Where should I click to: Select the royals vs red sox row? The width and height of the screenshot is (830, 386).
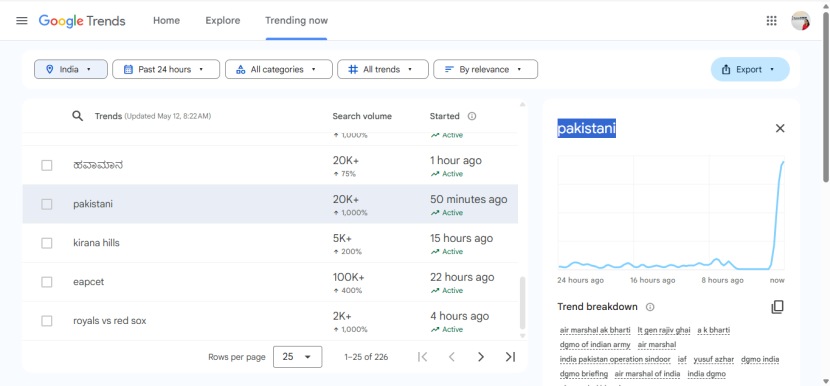click(270, 321)
